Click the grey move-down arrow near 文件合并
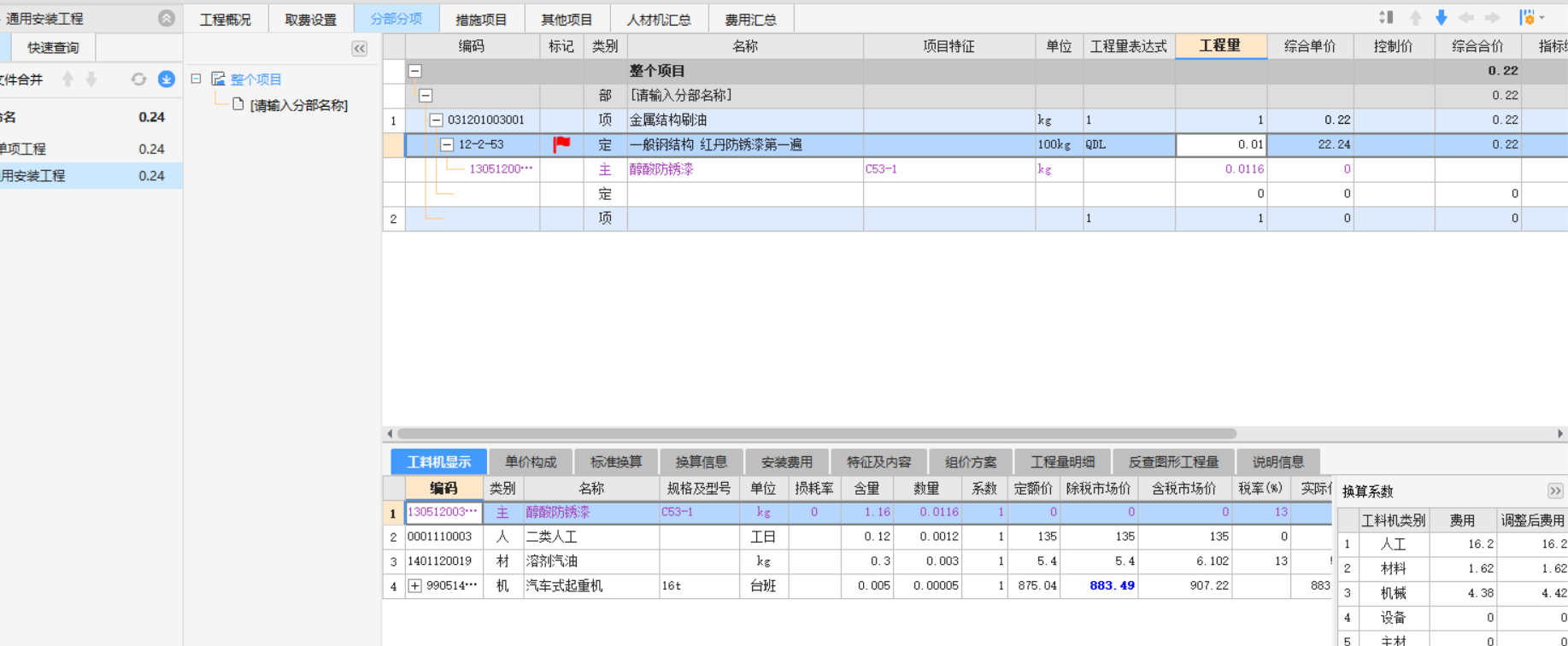The image size is (1568, 646). pos(91,79)
